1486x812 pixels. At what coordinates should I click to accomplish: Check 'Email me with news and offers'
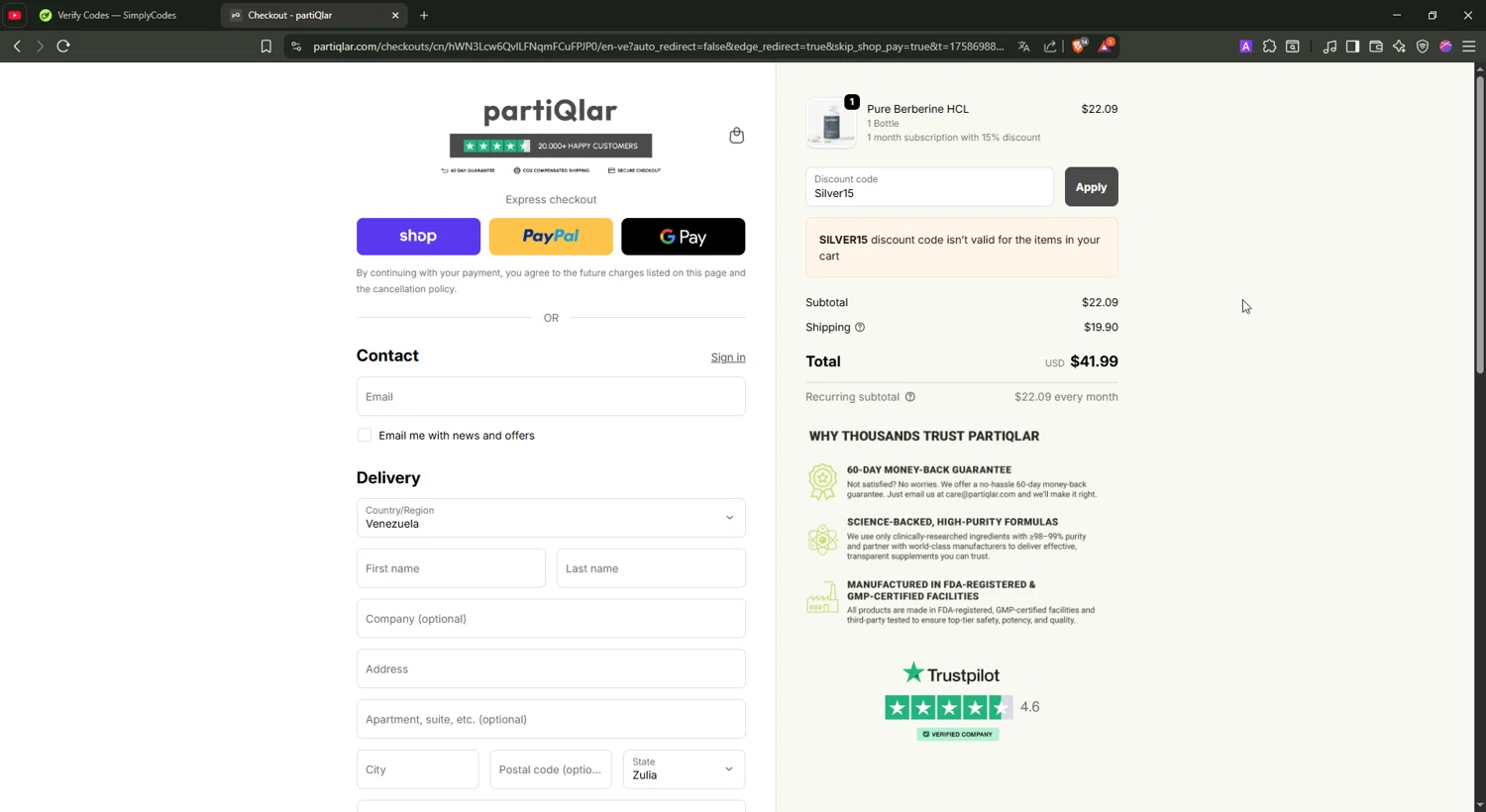365,436
